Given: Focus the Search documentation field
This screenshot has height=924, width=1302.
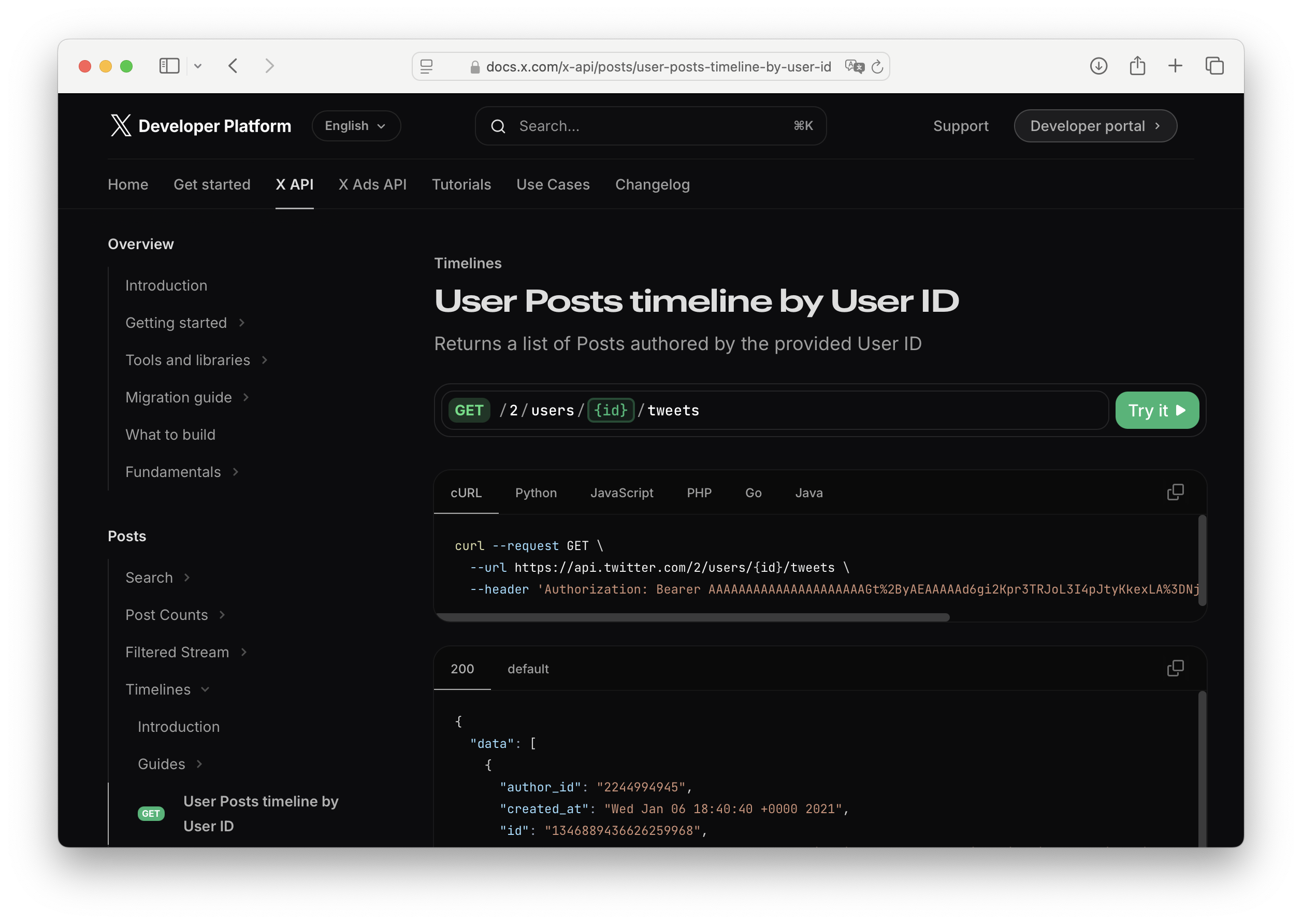Looking at the screenshot, I should [650, 126].
